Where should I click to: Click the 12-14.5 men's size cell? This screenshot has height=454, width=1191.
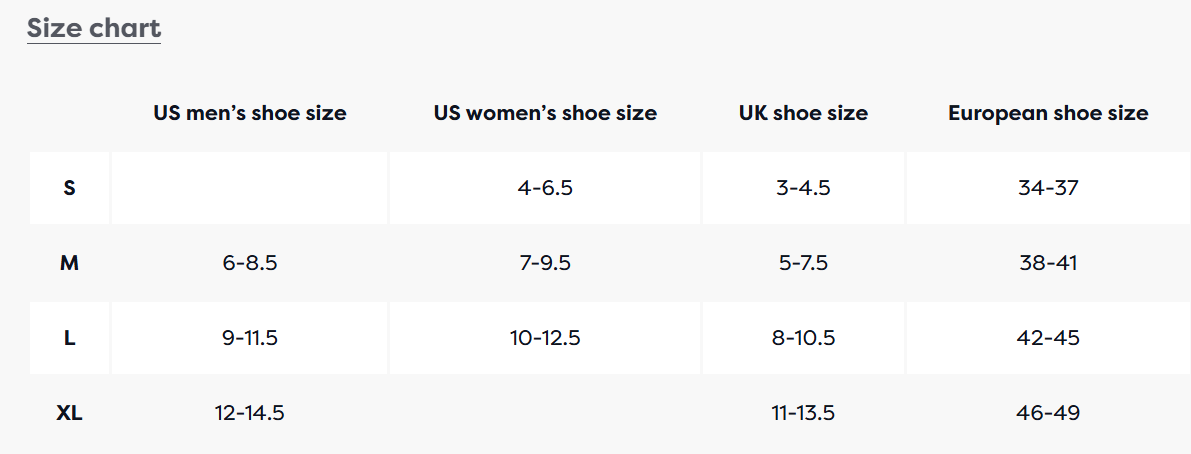(250, 414)
